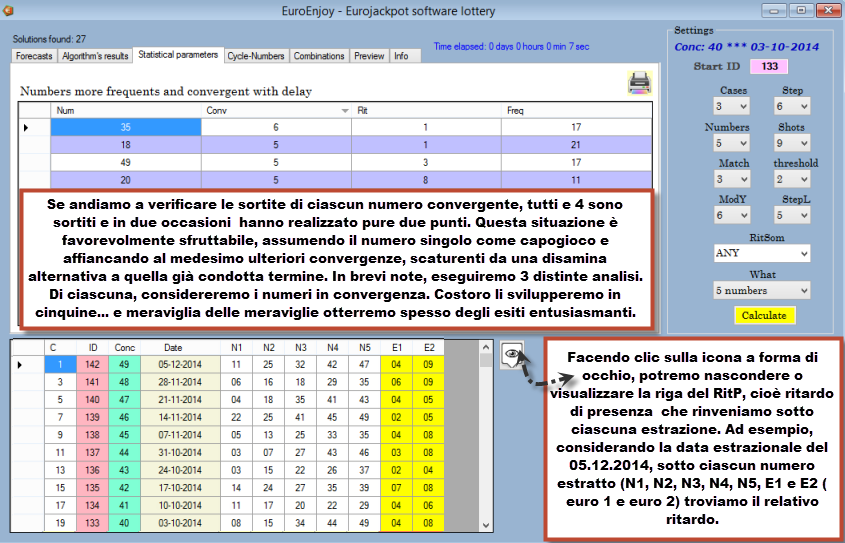The image size is (845, 543).
Task: Open the StepL dropdown
Action: tap(792, 215)
